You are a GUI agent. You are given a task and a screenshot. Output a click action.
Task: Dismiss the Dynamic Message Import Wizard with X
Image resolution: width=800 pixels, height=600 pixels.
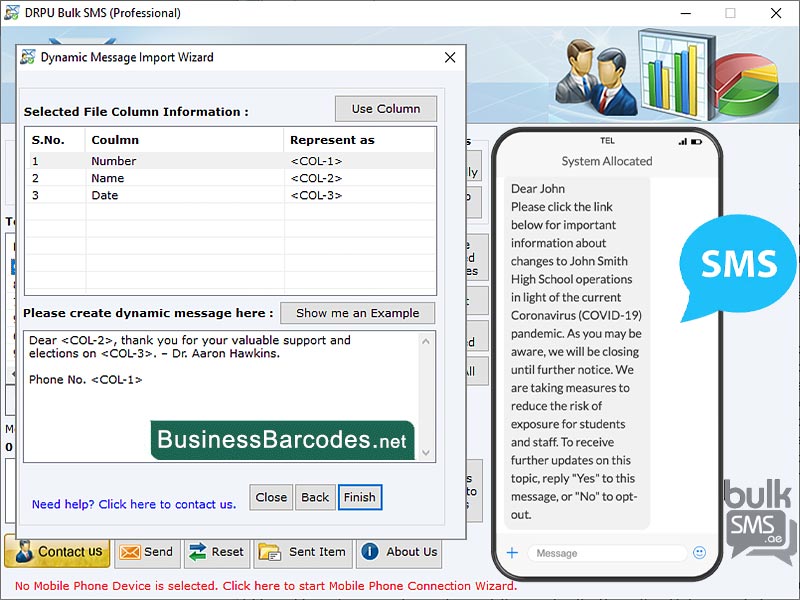click(449, 57)
